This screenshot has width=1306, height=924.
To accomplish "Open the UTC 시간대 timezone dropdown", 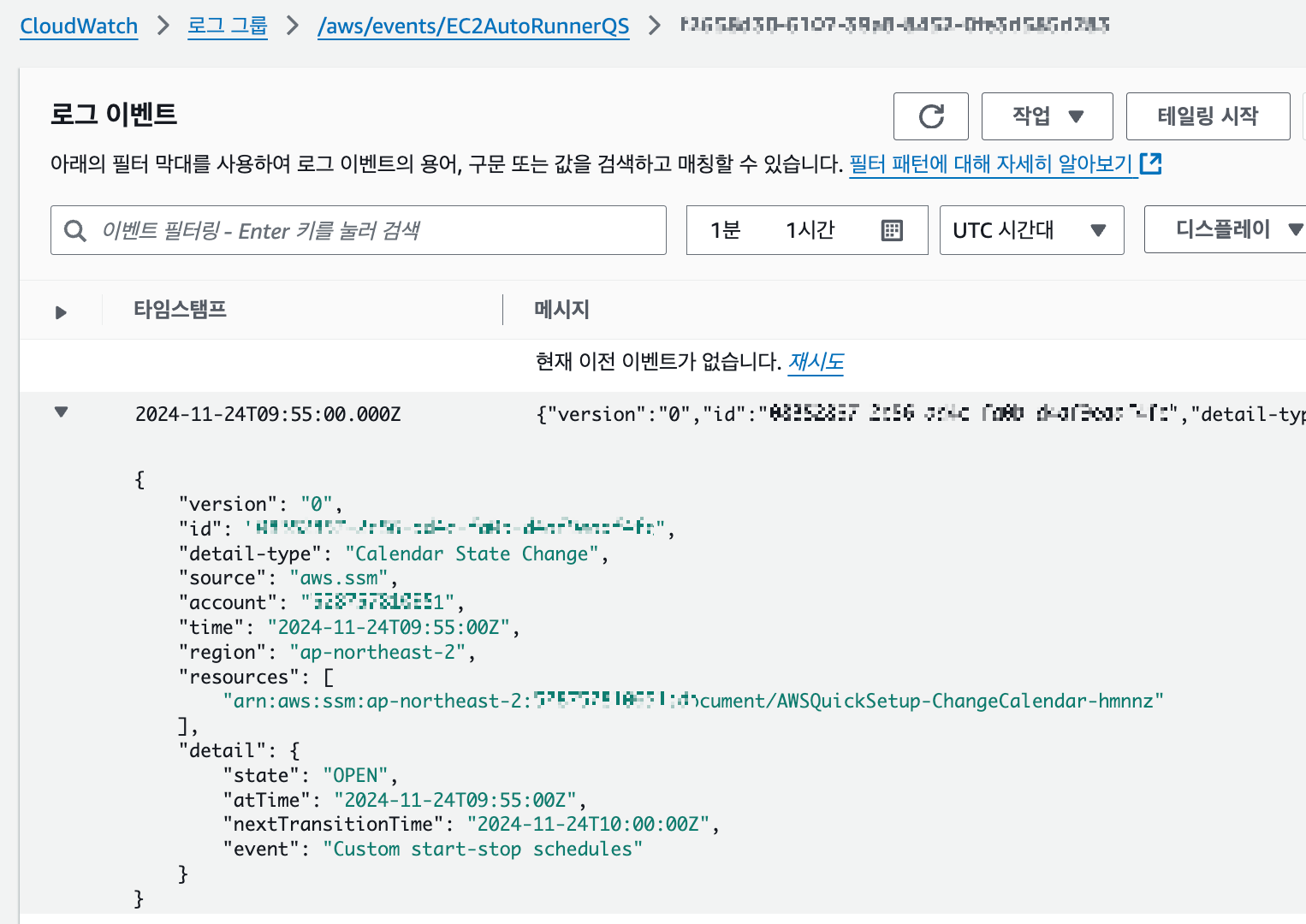I will pos(1031,230).
